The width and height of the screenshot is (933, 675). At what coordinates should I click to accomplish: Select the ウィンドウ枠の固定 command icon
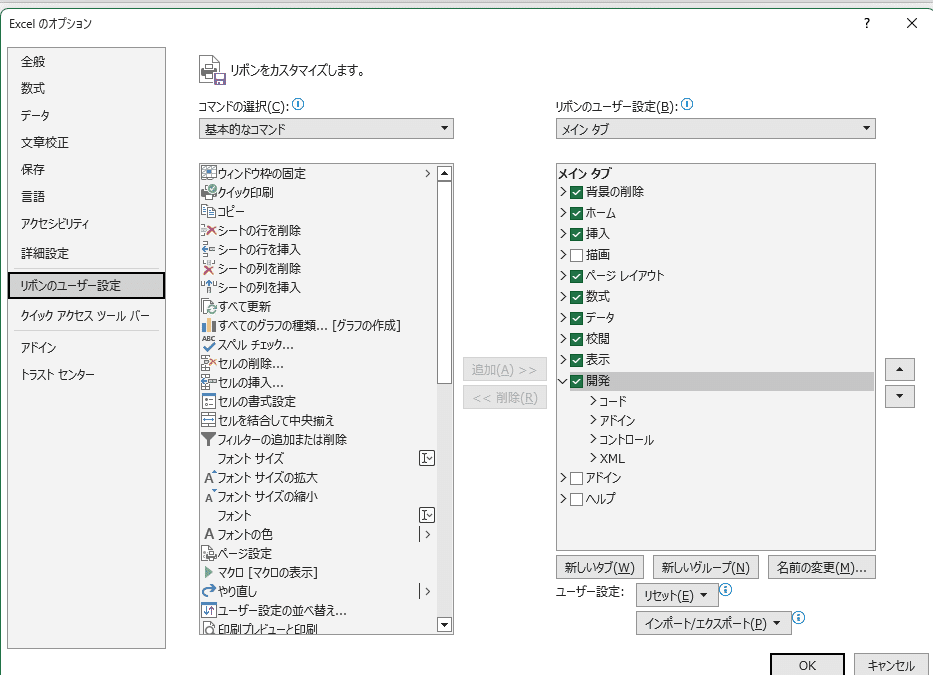point(208,173)
